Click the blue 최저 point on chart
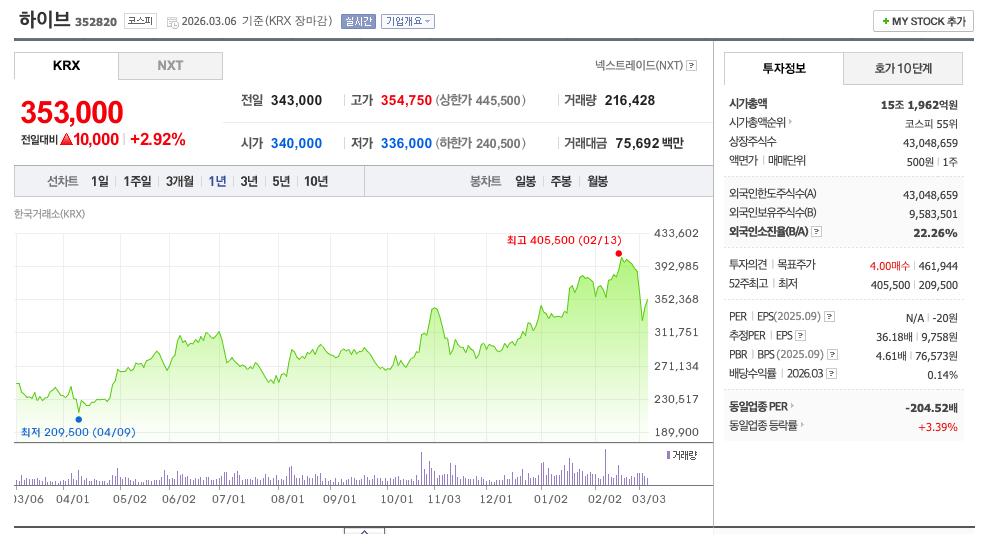The width and height of the screenshot is (990, 534). (x=78, y=419)
